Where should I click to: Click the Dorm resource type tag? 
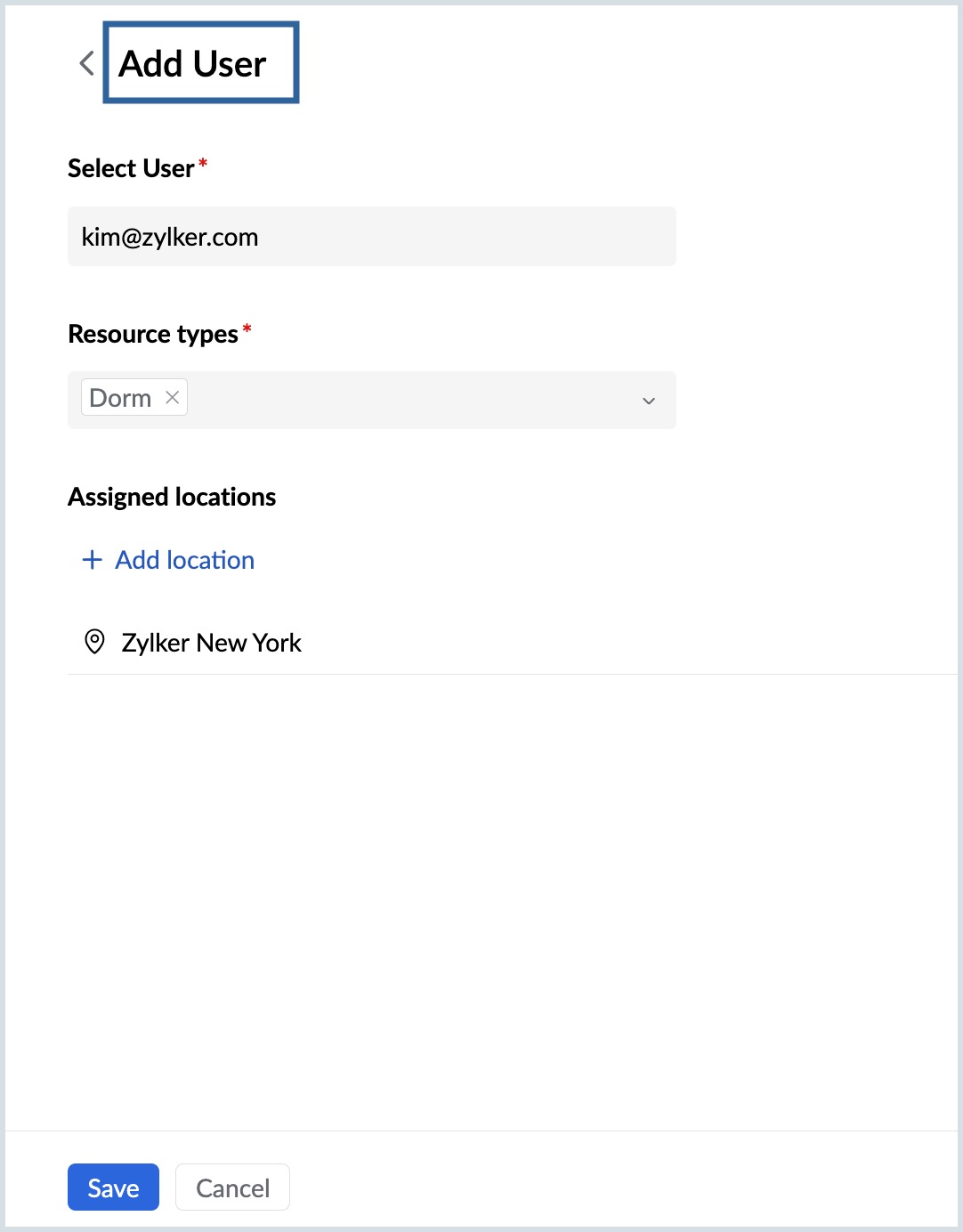(120, 397)
